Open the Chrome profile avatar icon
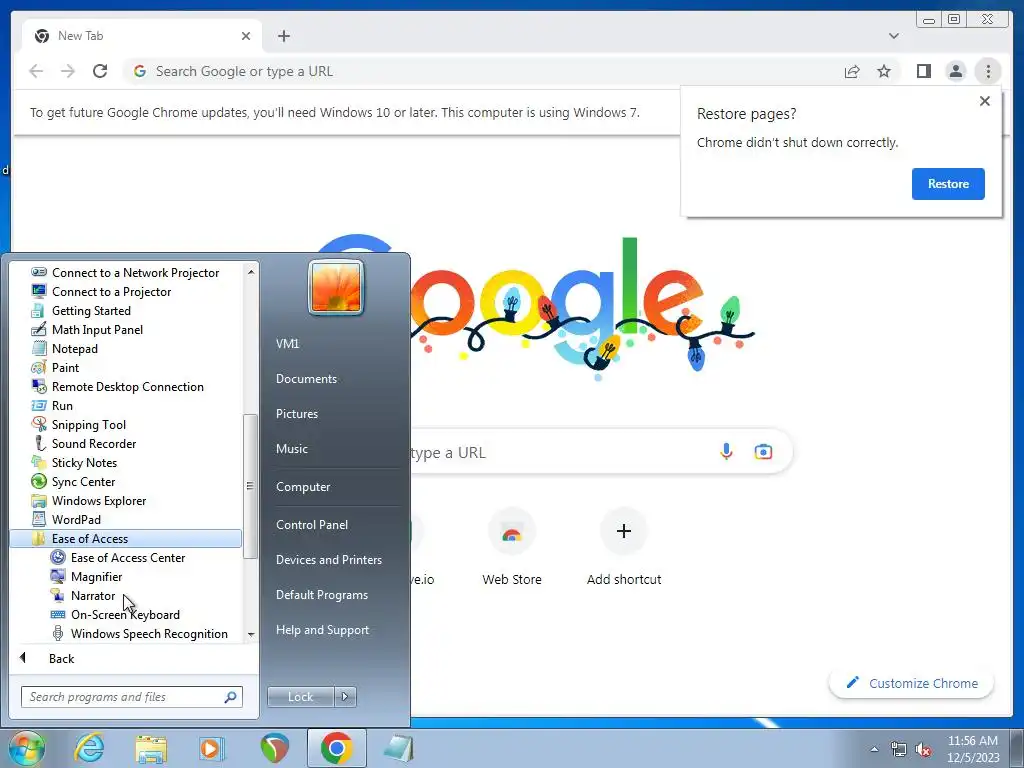The image size is (1024, 768). click(x=955, y=71)
